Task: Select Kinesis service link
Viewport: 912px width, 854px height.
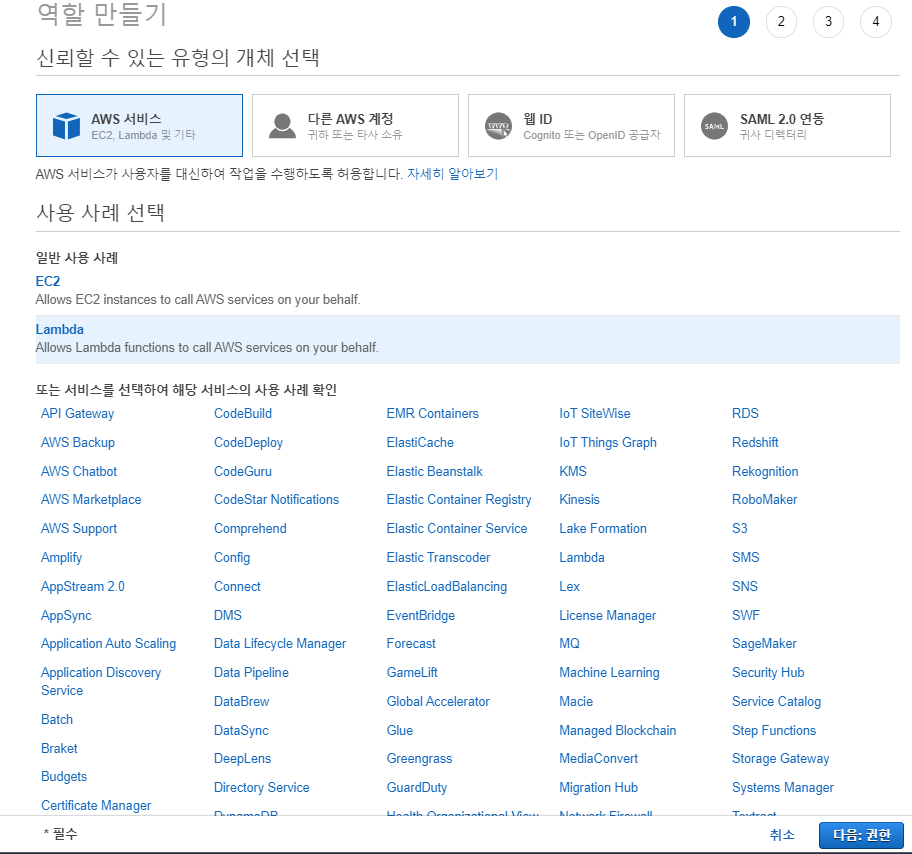Action: tap(579, 500)
